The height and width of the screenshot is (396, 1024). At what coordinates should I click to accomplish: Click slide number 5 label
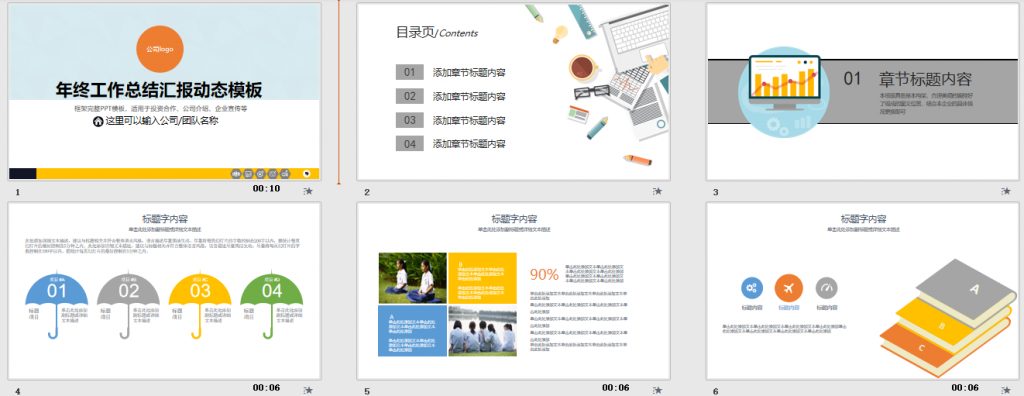pyautogui.click(x=367, y=391)
